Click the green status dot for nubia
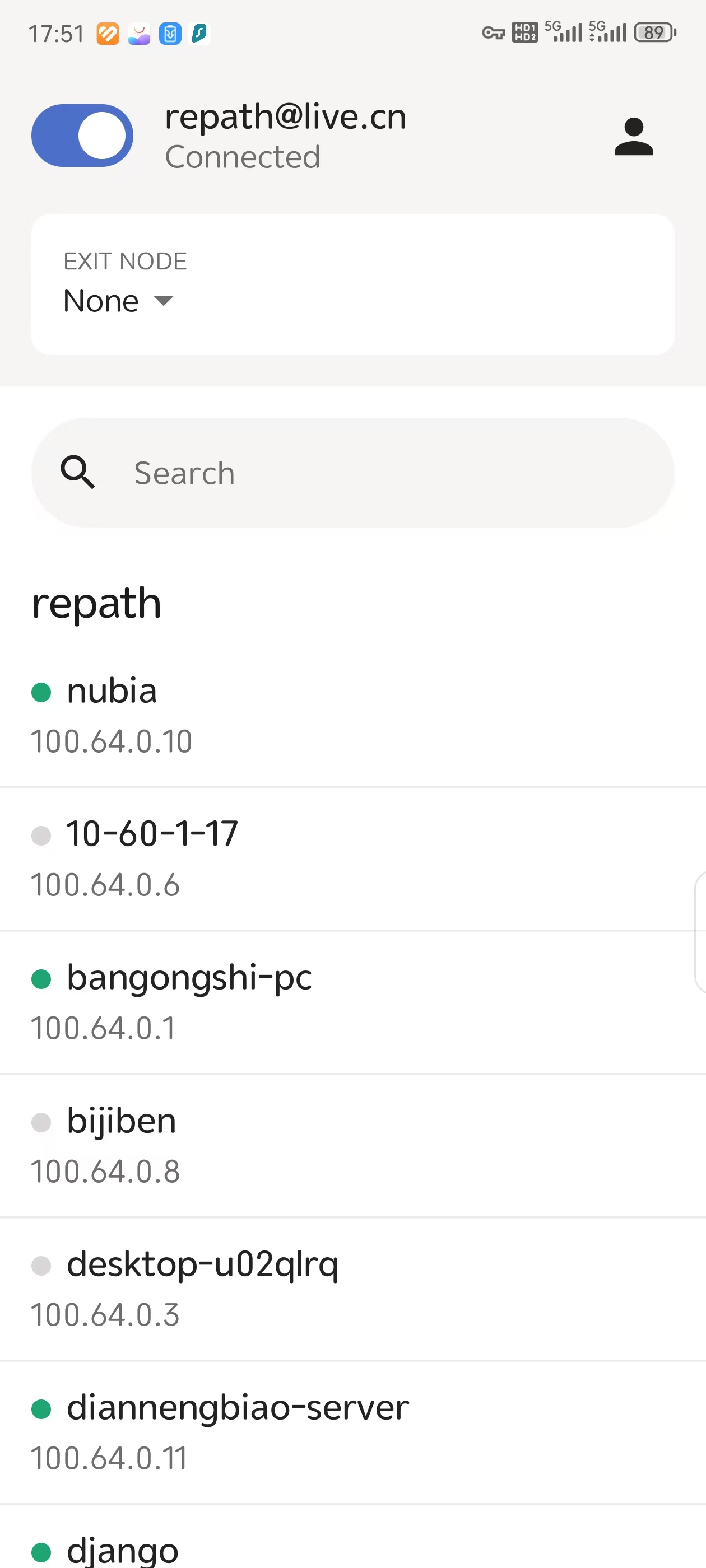706x1568 pixels. coord(41,692)
